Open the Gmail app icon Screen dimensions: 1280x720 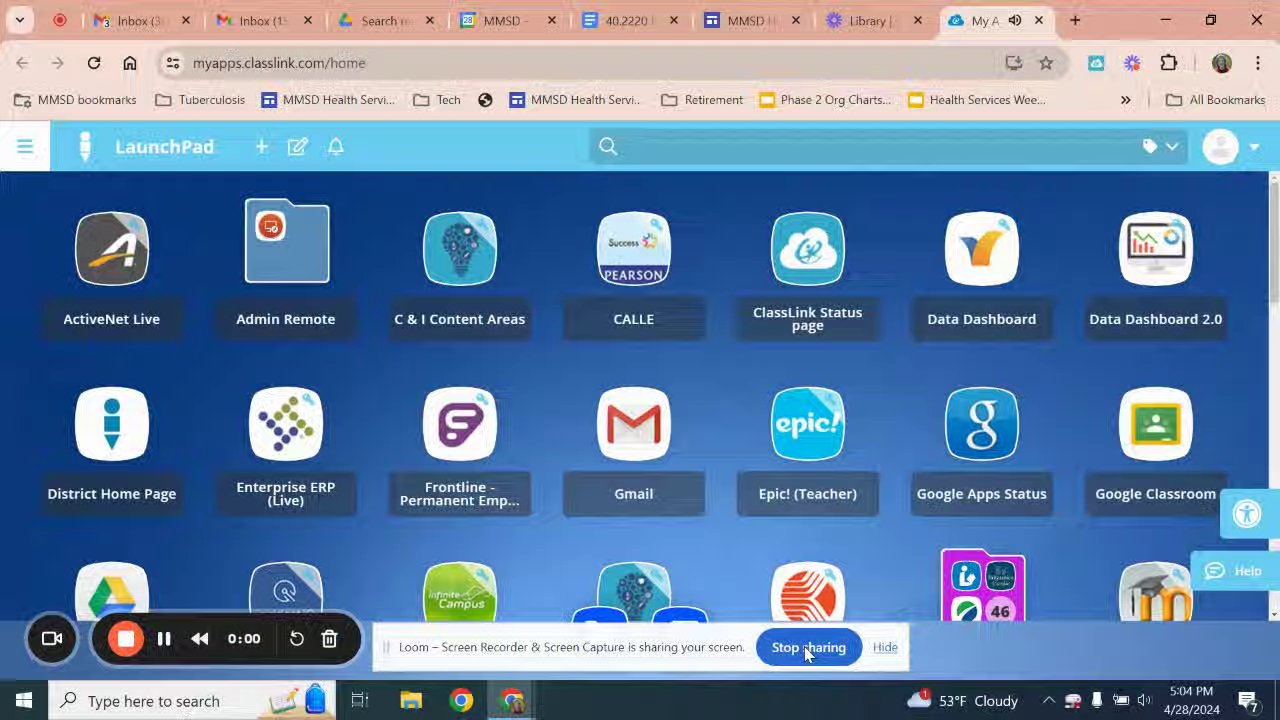click(x=633, y=424)
